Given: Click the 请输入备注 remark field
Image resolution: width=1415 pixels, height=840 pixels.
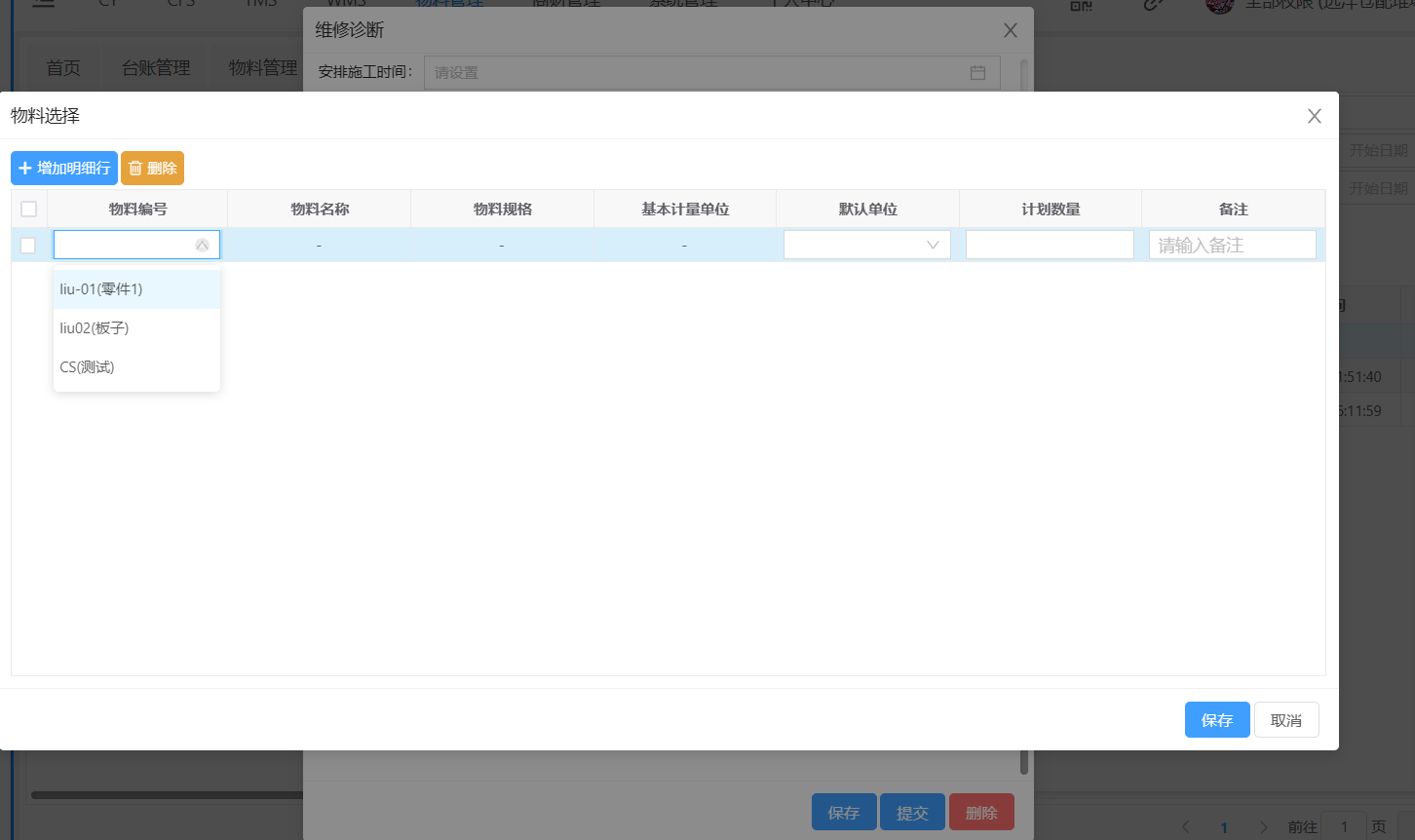Looking at the screenshot, I should 1232,246.
